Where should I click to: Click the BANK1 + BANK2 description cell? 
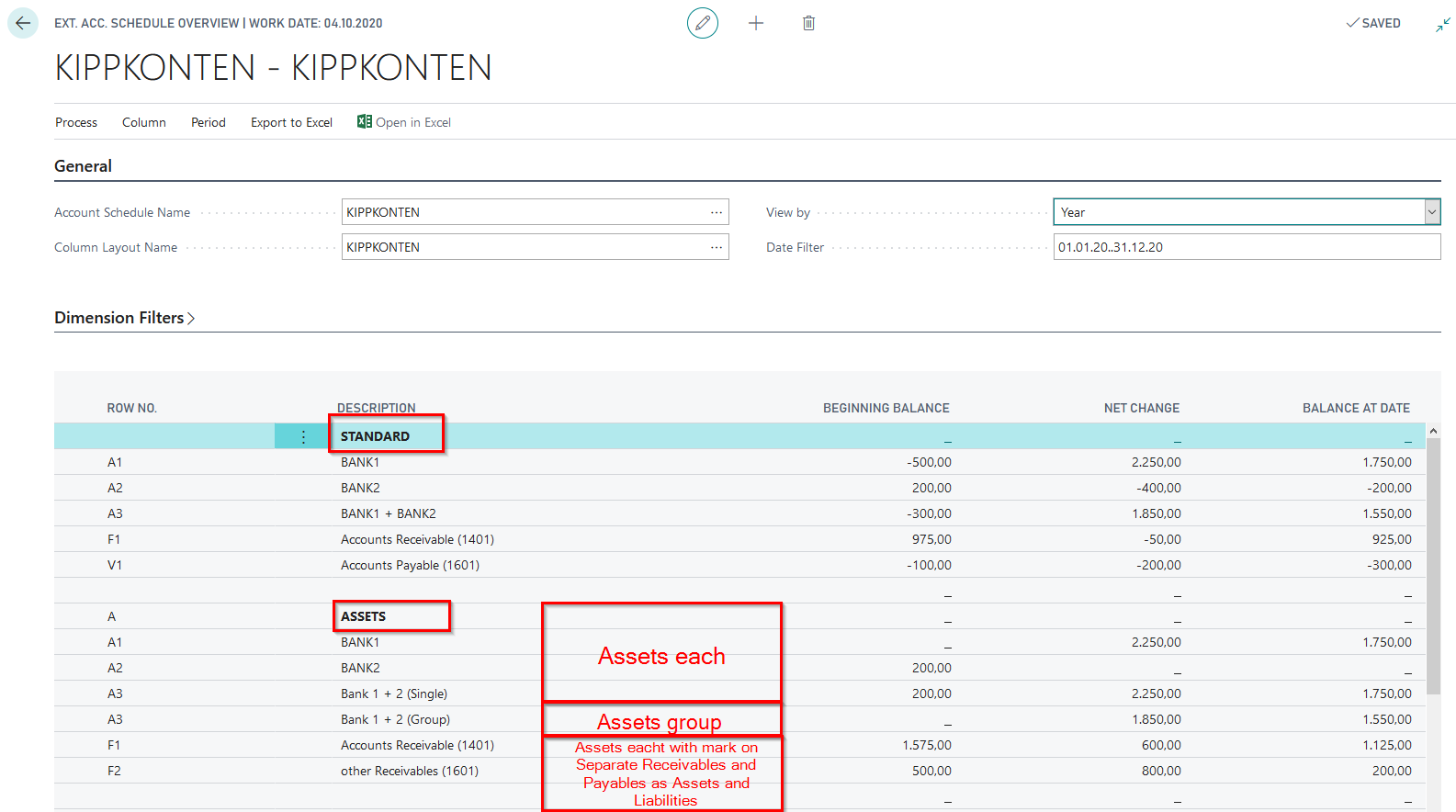coord(389,513)
